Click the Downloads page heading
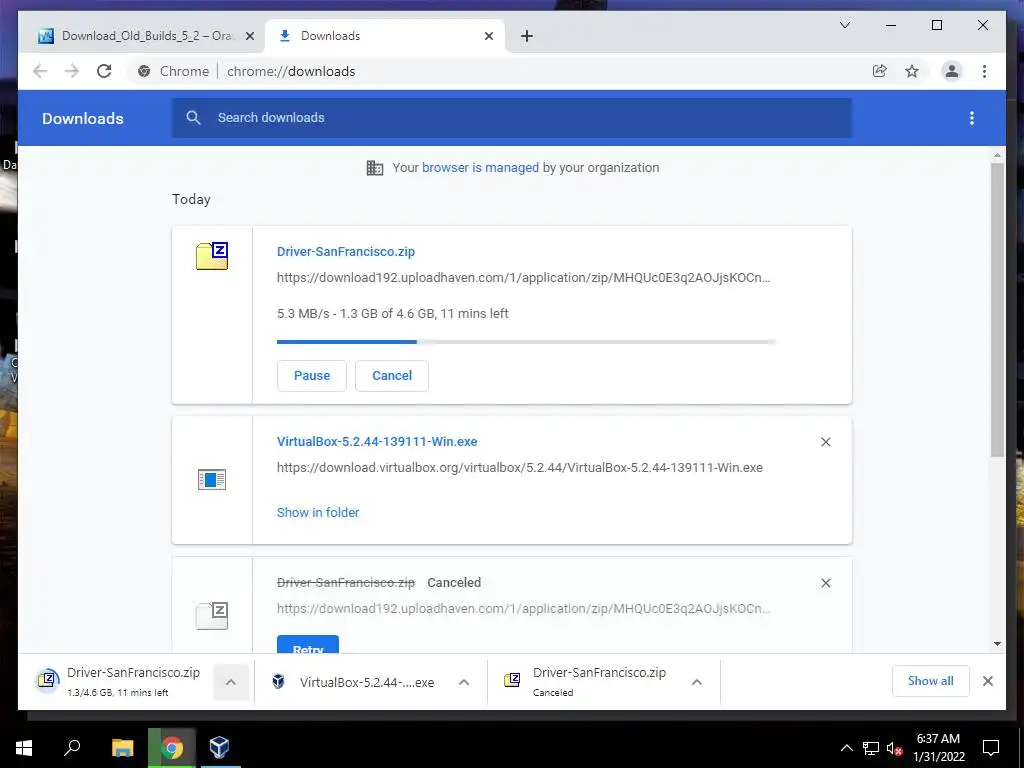Viewport: 1024px width, 768px height. (83, 119)
